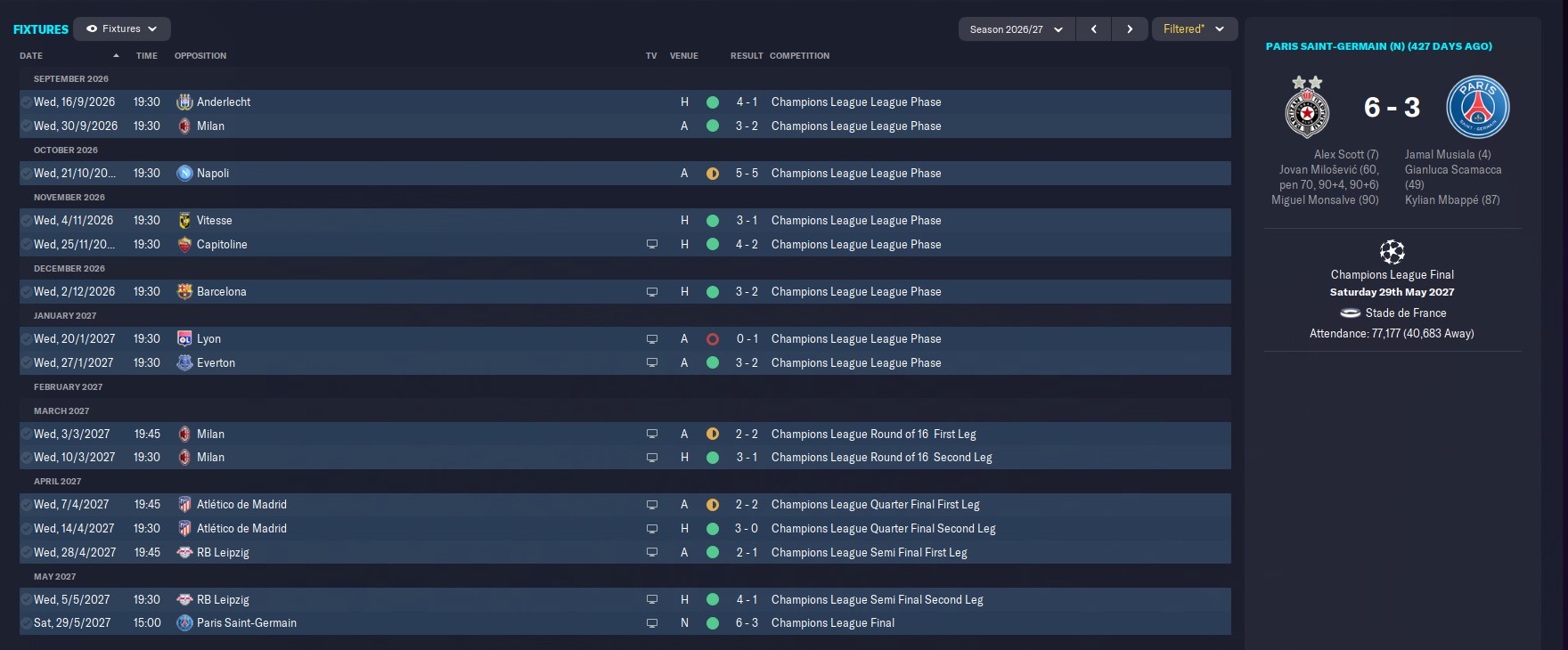Viewport: 1568px width, 650px height.
Task: Click the Champions League ball logo in panel
Action: click(1392, 252)
